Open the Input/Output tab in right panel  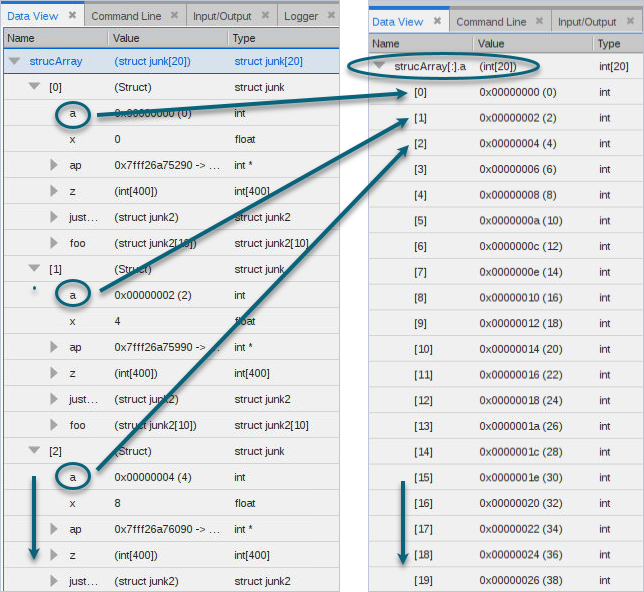click(586, 22)
